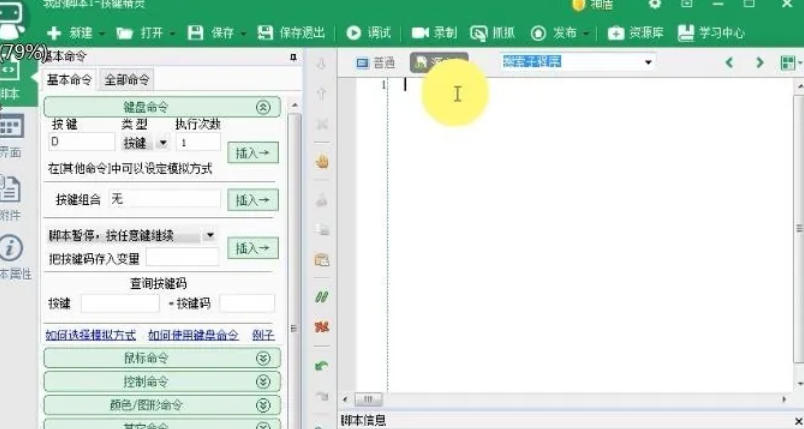Open the 如何选择模拟方式 help link
804x429 pixels.
coord(91,335)
